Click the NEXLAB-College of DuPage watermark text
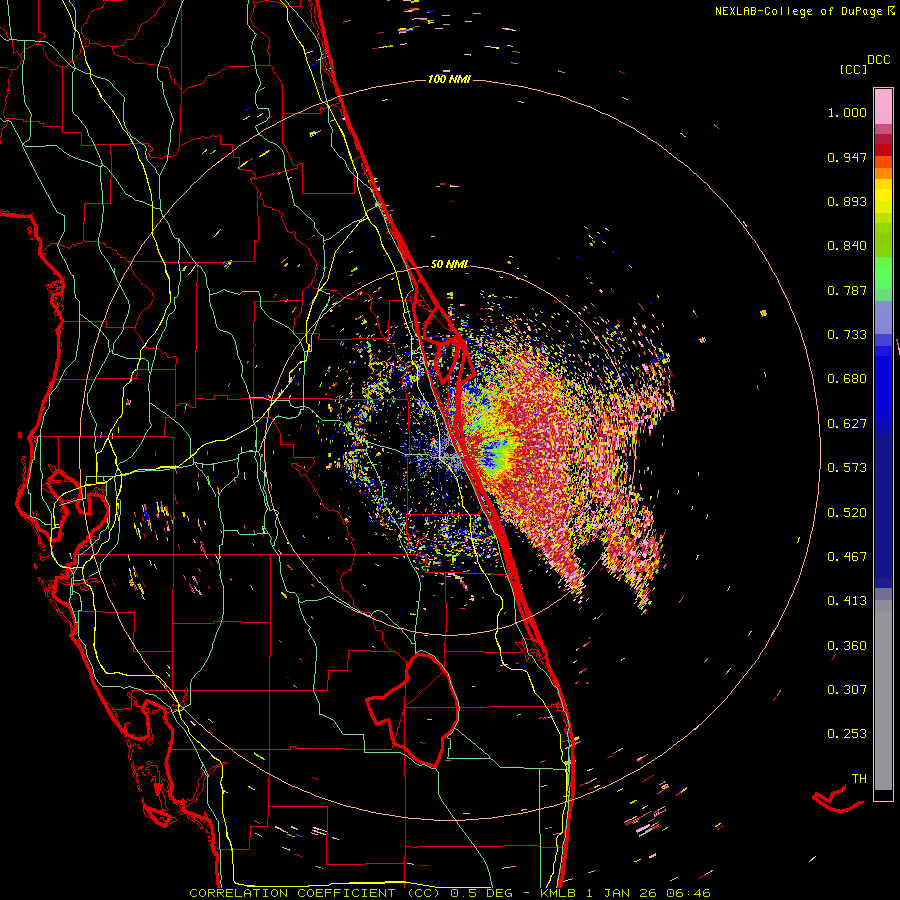900x900 pixels. point(804,11)
